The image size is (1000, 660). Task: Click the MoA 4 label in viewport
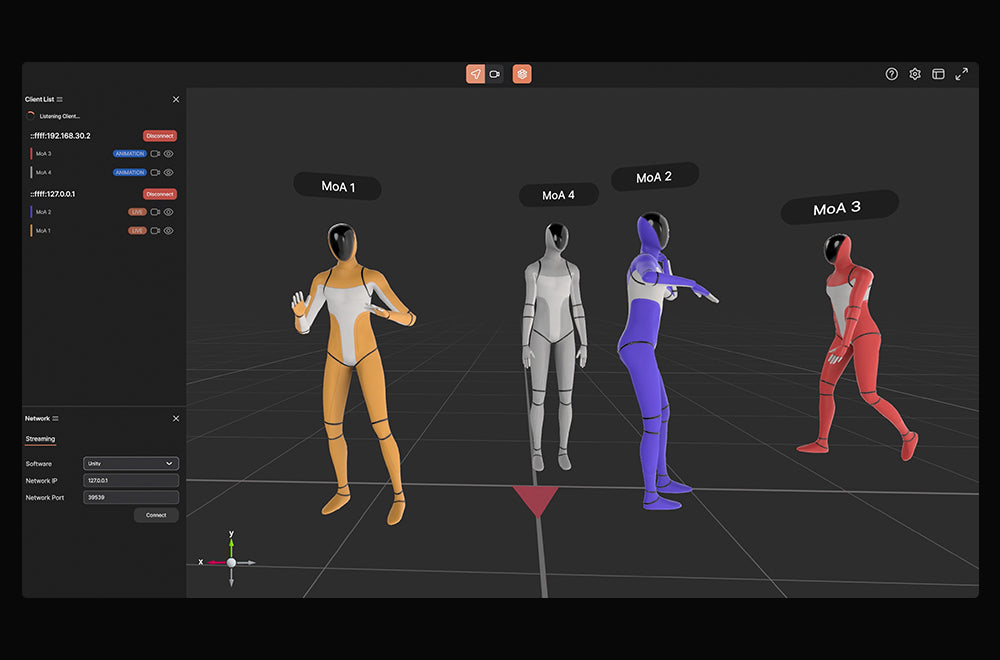[559, 195]
